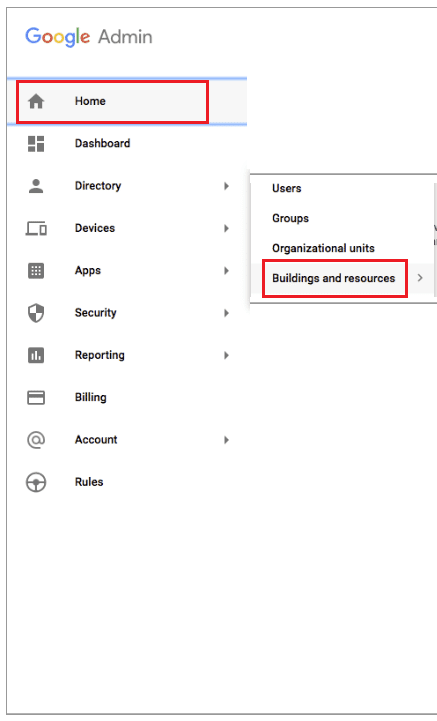The height and width of the screenshot is (721, 437).
Task: Click the Reporting bar chart icon
Action: pos(36,355)
